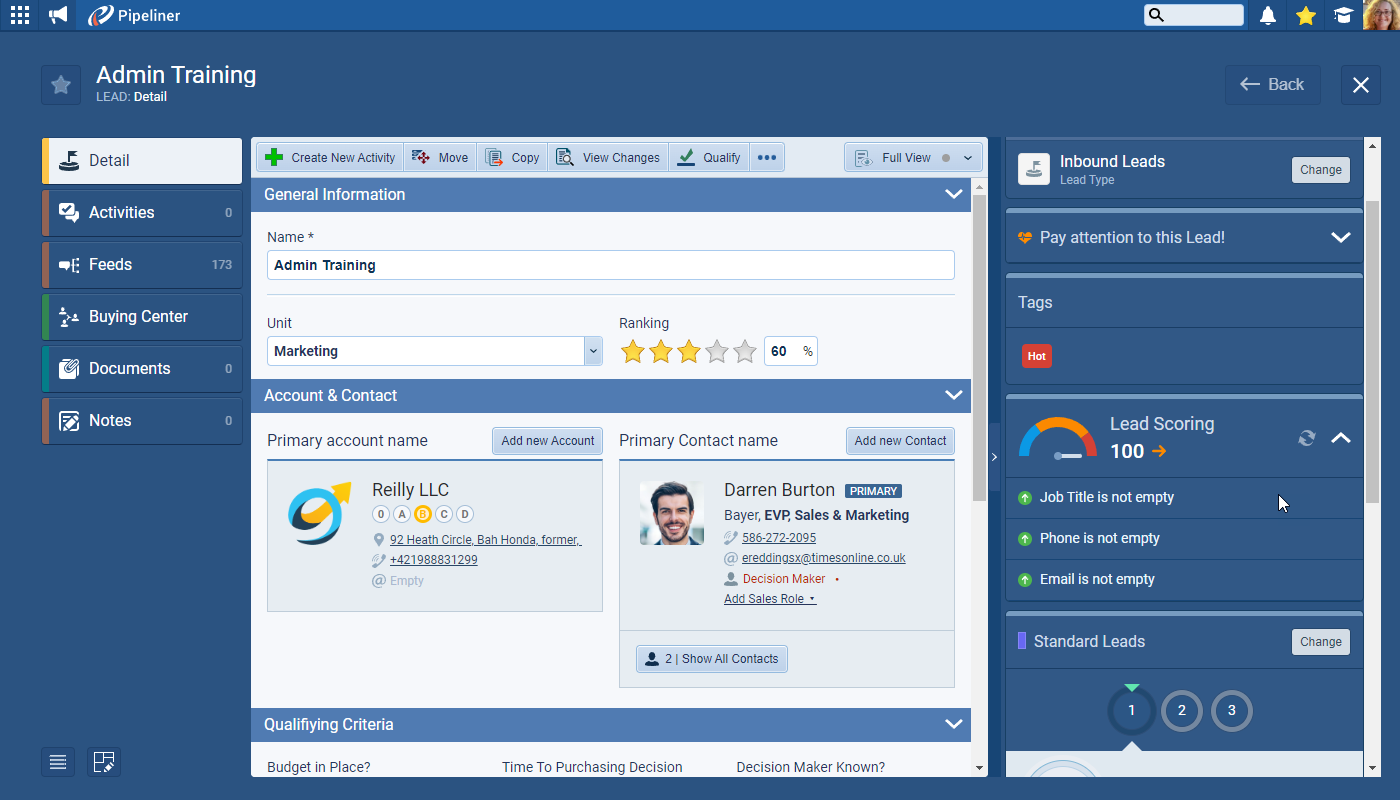Select lead step 2 circle
The image size is (1400, 800).
(x=1182, y=711)
